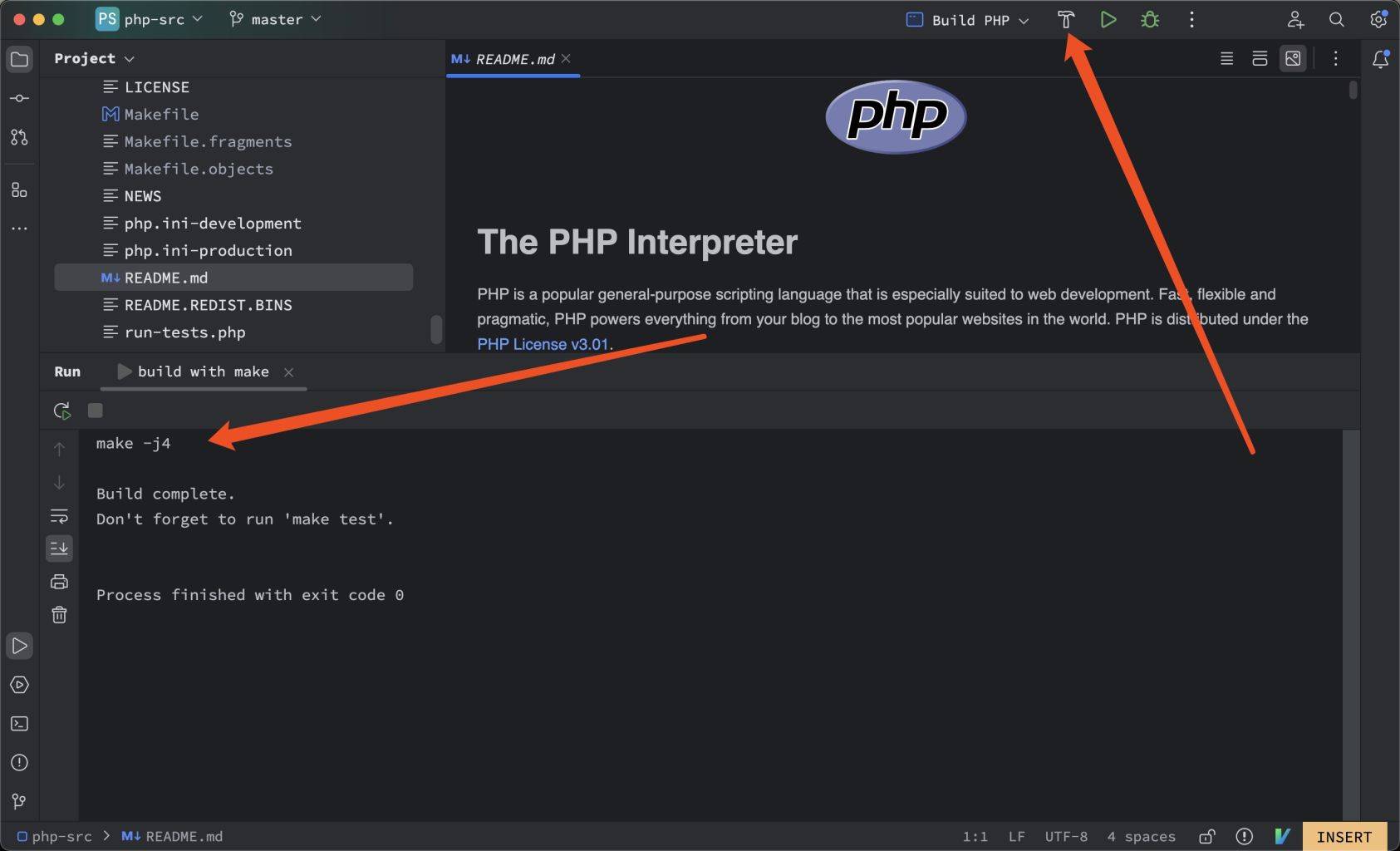Open editor tab options menu
This screenshot has width=1400, height=851.
(x=1335, y=58)
